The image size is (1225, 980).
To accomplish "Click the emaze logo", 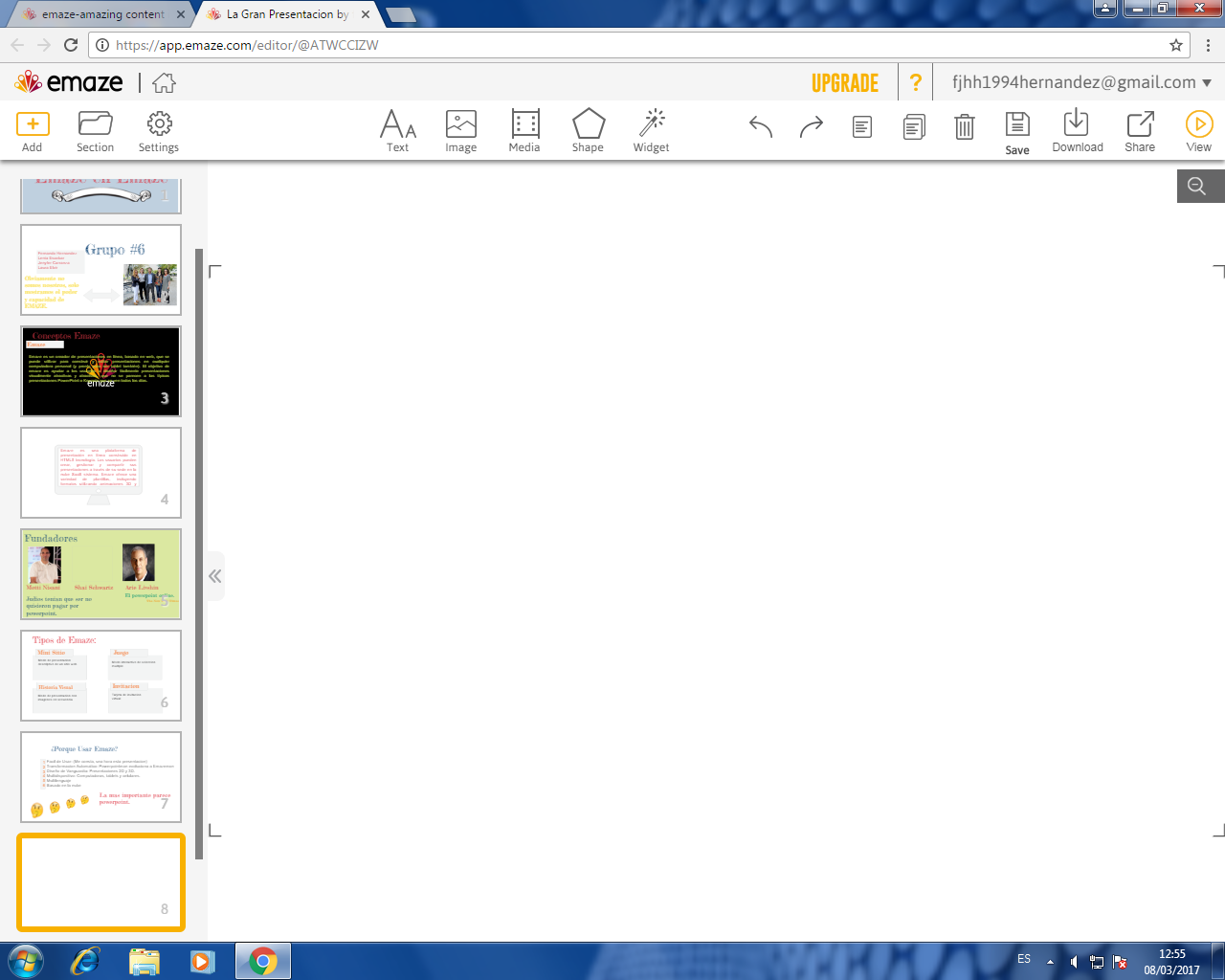I will [x=69, y=82].
